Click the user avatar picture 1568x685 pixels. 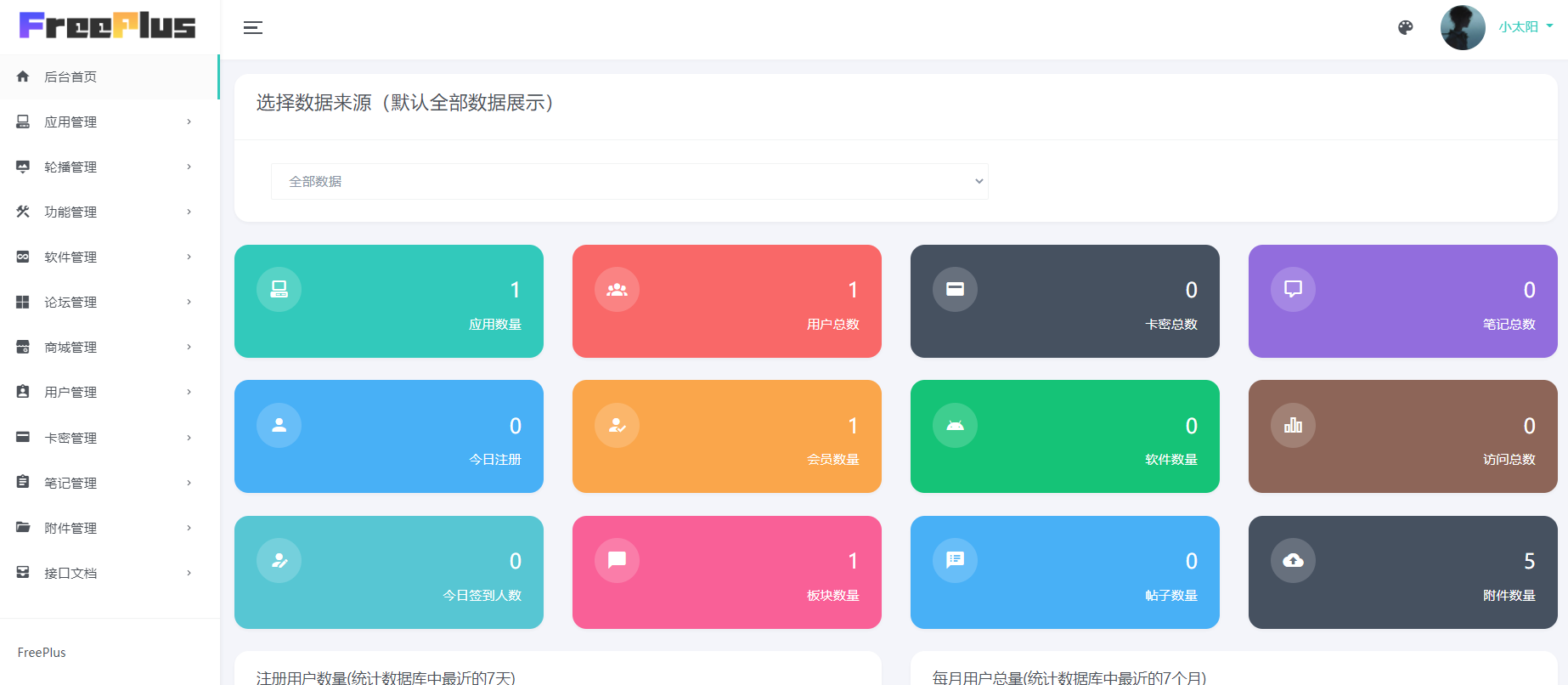click(x=1463, y=27)
